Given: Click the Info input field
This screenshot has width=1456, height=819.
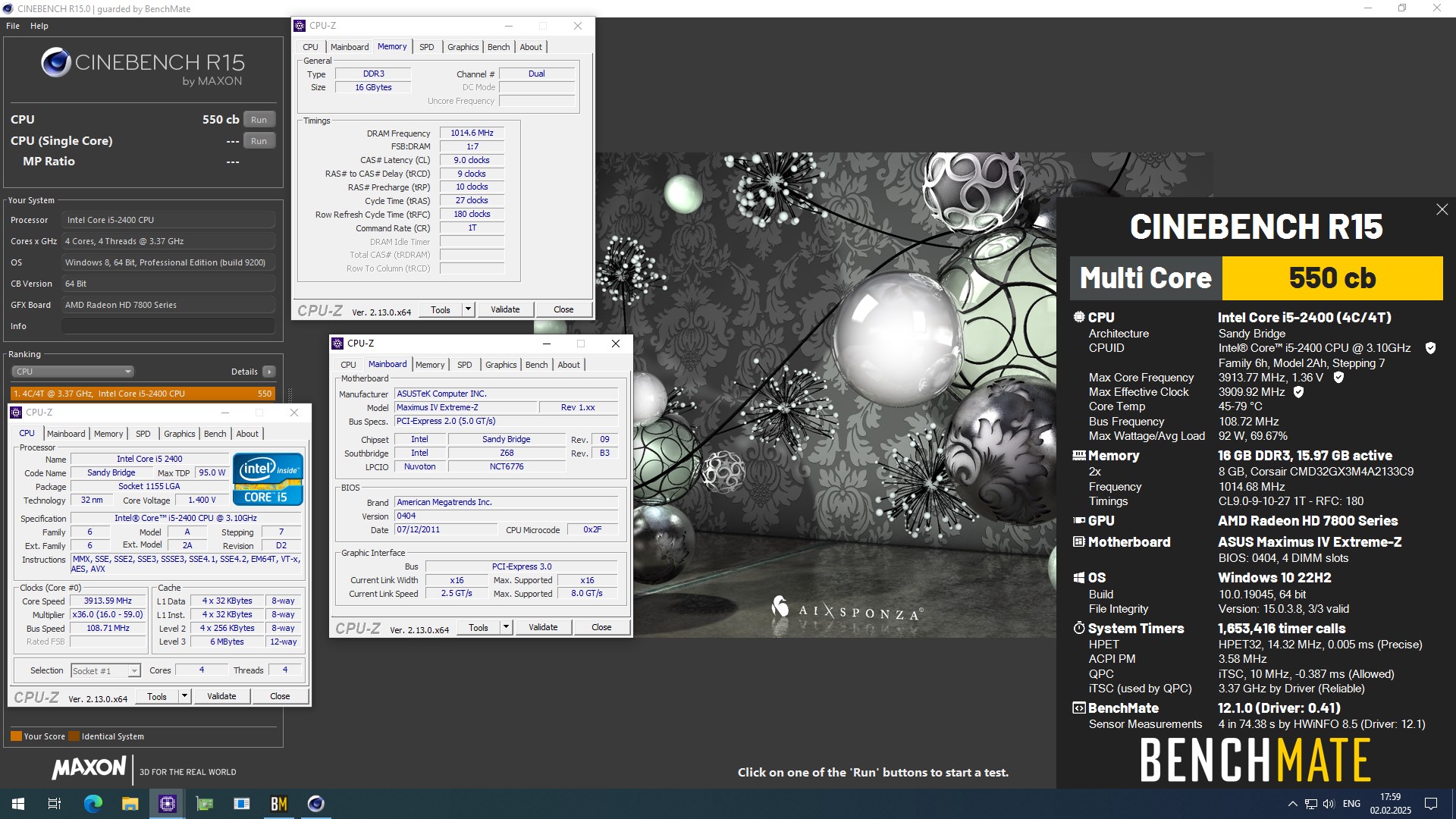Looking at the screenshot, I should point(168,326).
